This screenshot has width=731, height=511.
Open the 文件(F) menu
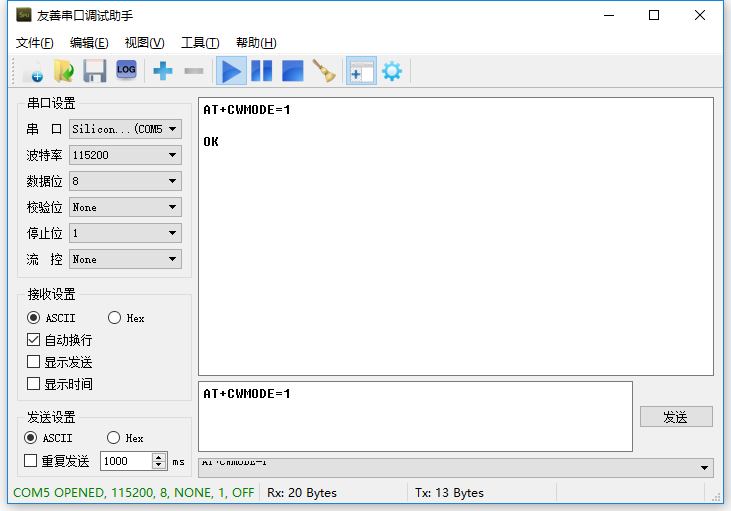coord(34,43)
